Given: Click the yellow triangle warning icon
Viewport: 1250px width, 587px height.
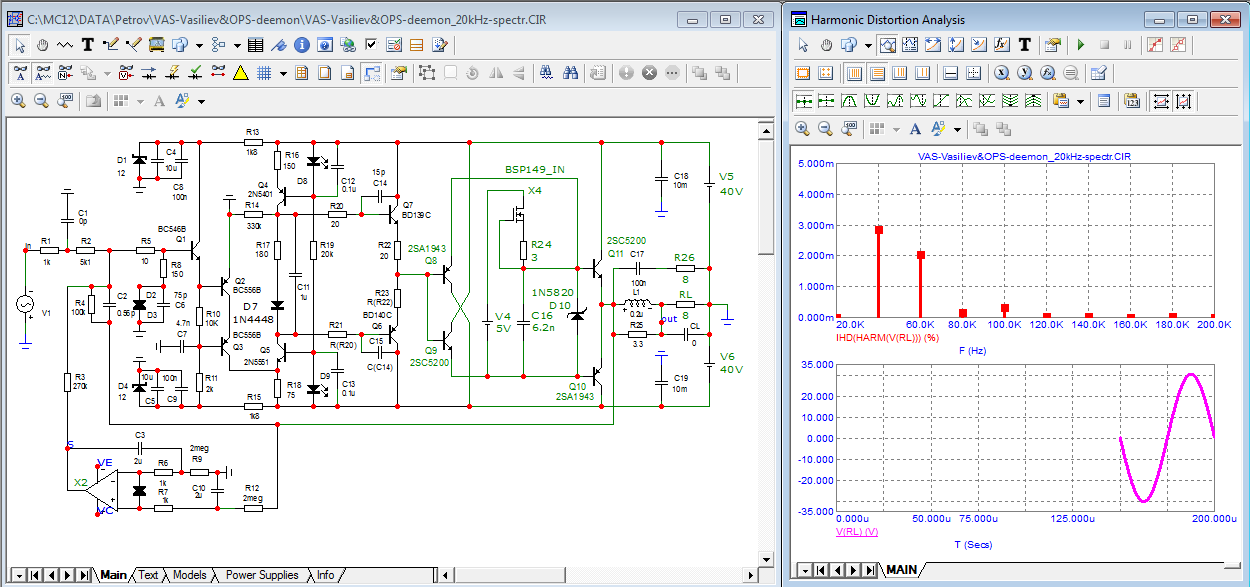Looking at the screenshot, I should coord(240,73).
